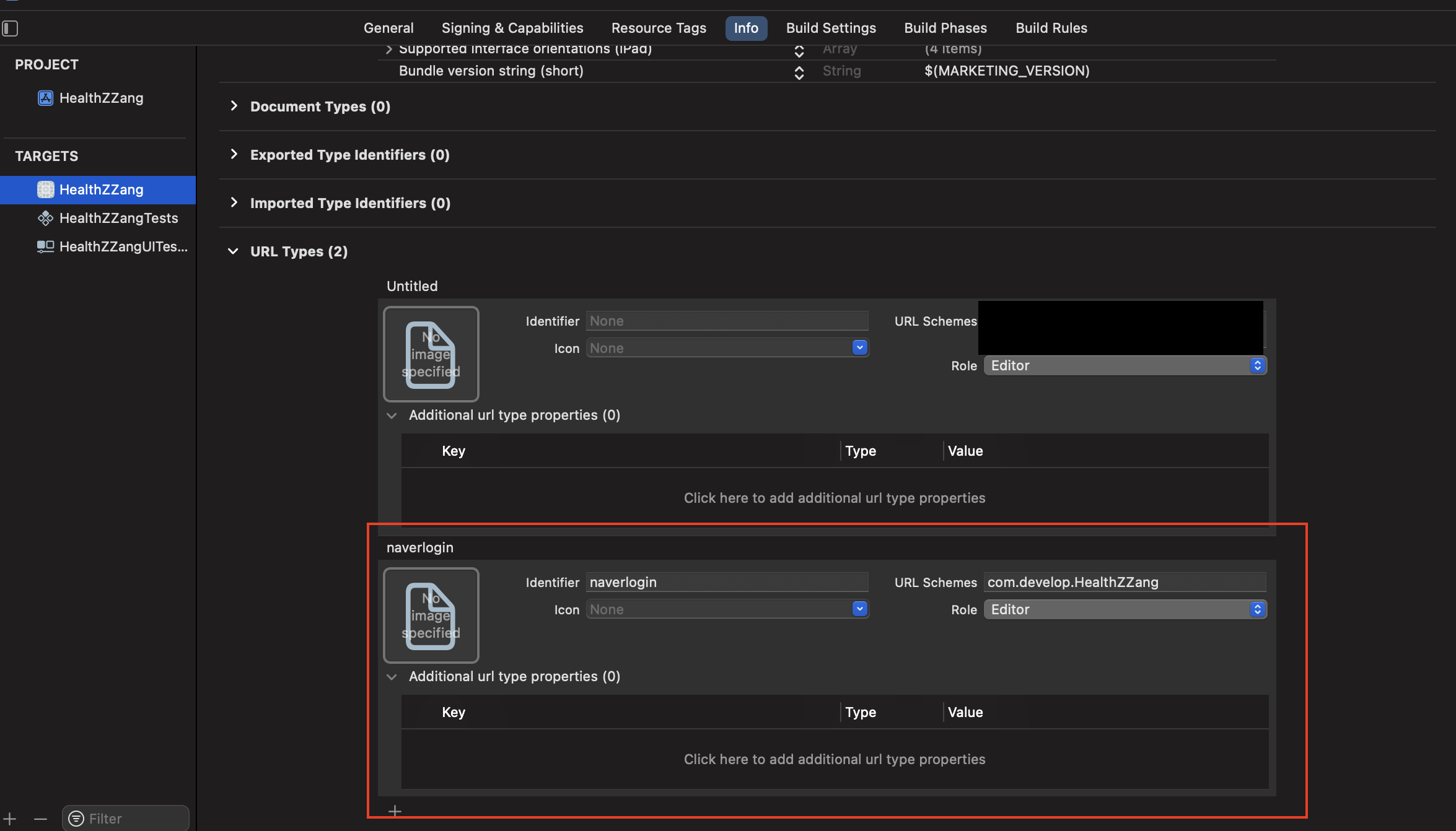1456x831 pixels.
Task: Click the add target plus icon
Action: [x=10, y=819]
